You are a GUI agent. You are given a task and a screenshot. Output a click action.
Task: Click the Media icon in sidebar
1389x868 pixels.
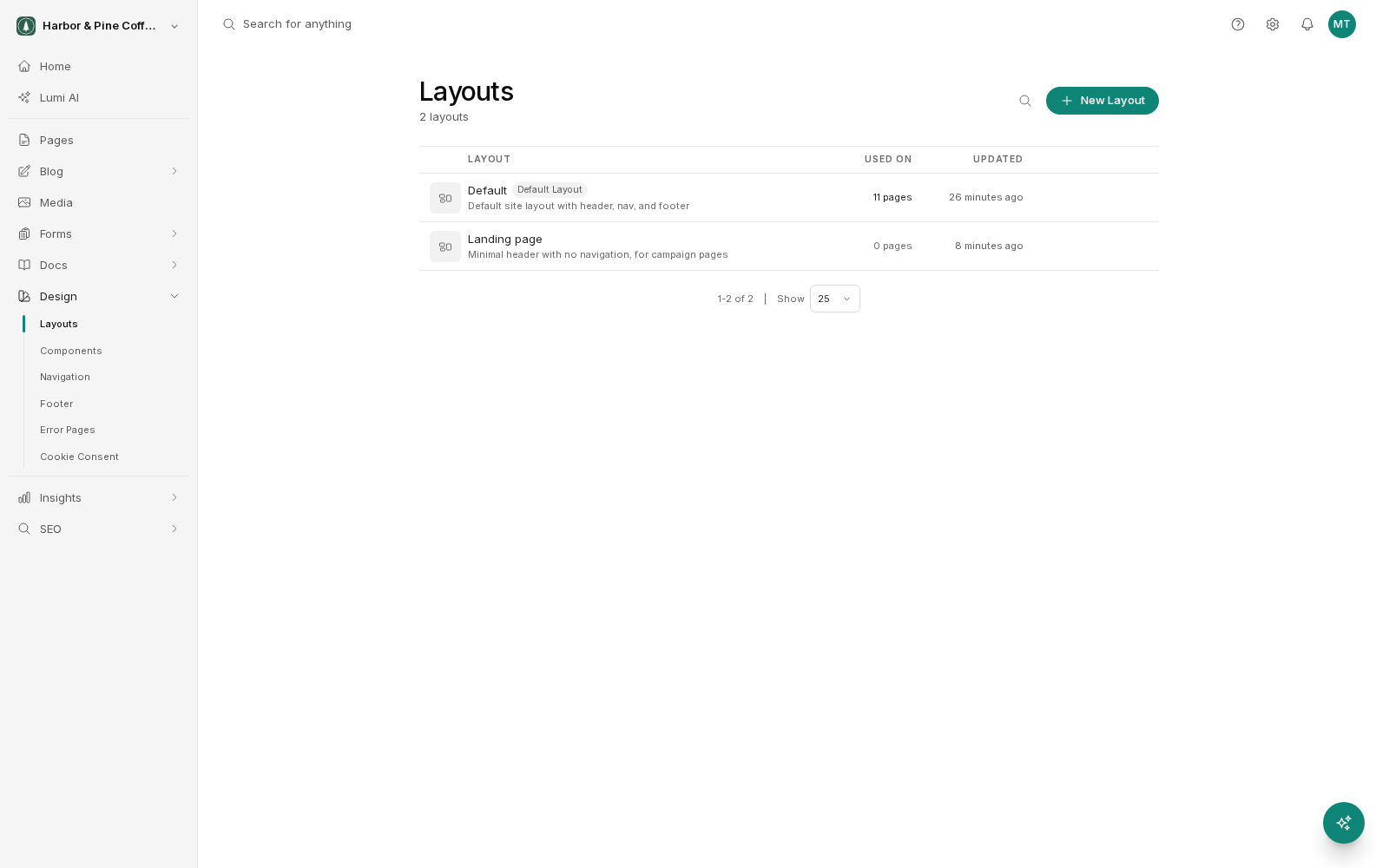point(24,202)
